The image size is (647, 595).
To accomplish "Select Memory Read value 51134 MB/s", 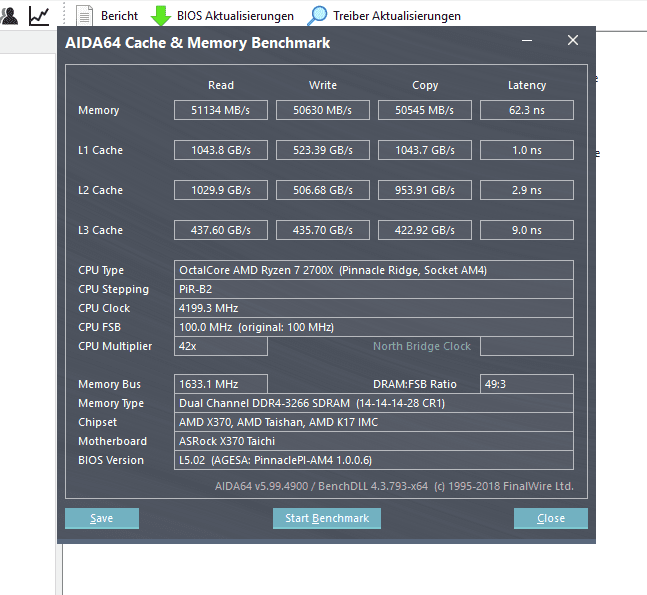I will pos(221,110).
